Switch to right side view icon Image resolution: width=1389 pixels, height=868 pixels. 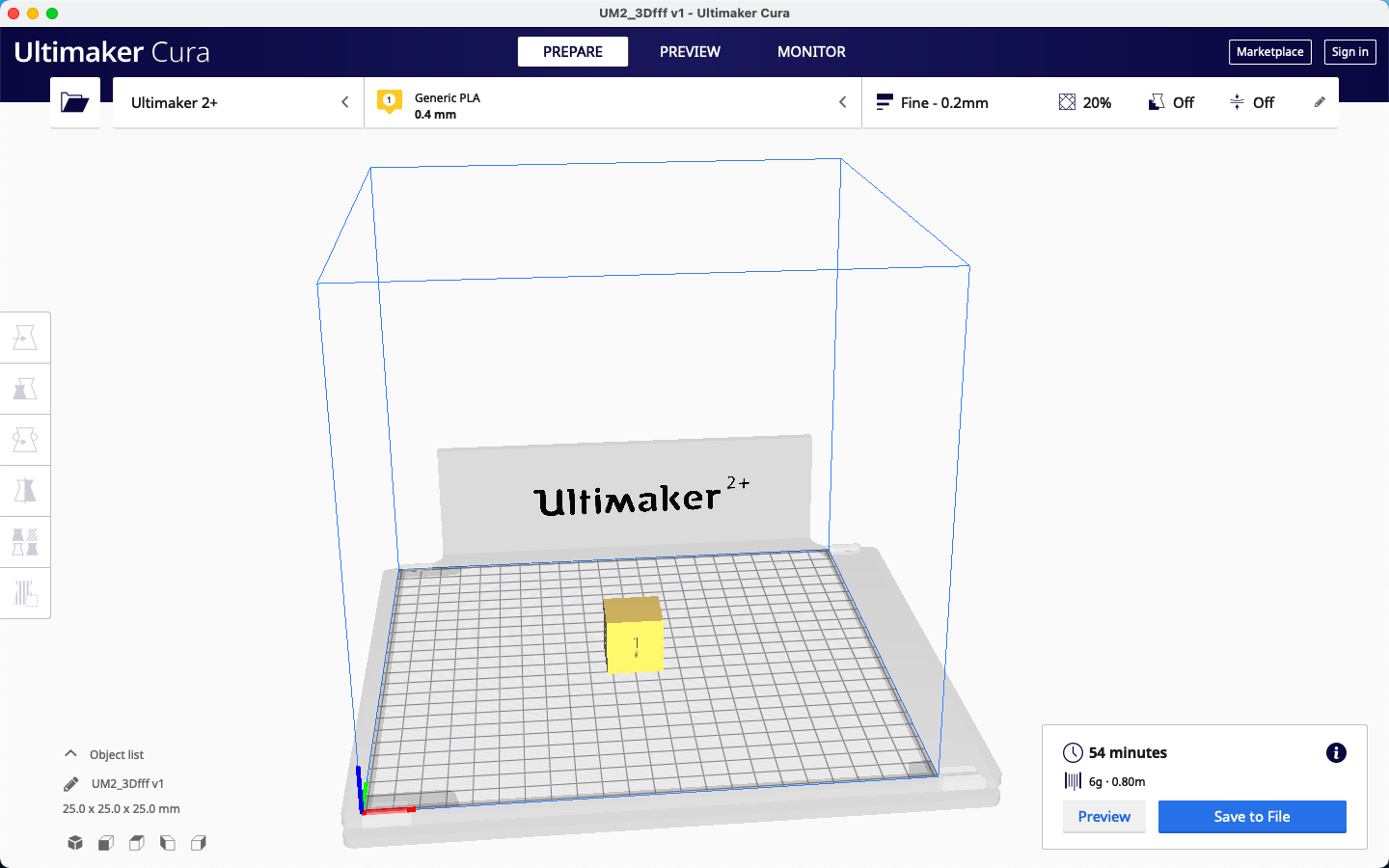tap(199, 843)
